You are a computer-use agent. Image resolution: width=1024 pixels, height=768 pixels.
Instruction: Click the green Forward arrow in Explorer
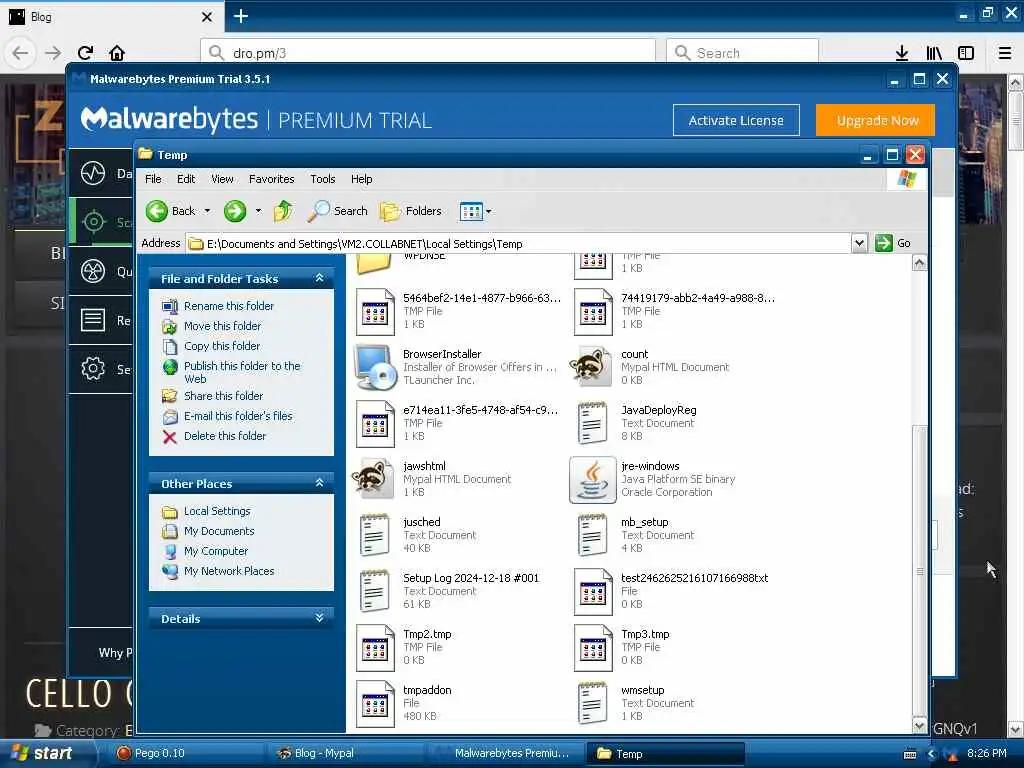(x=235, y=211)
